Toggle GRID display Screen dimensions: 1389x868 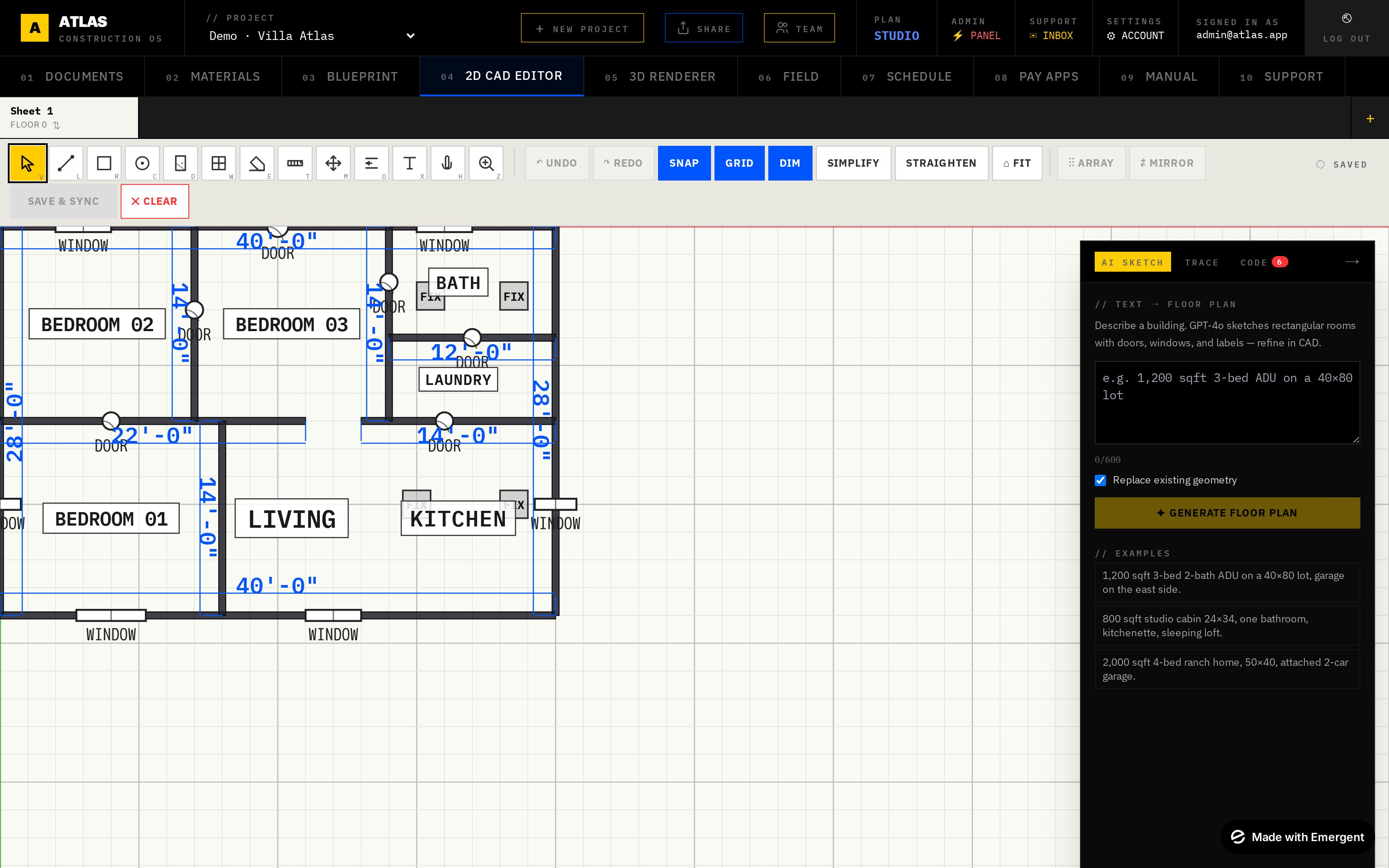pyautogui.click(x=739, y=163)
